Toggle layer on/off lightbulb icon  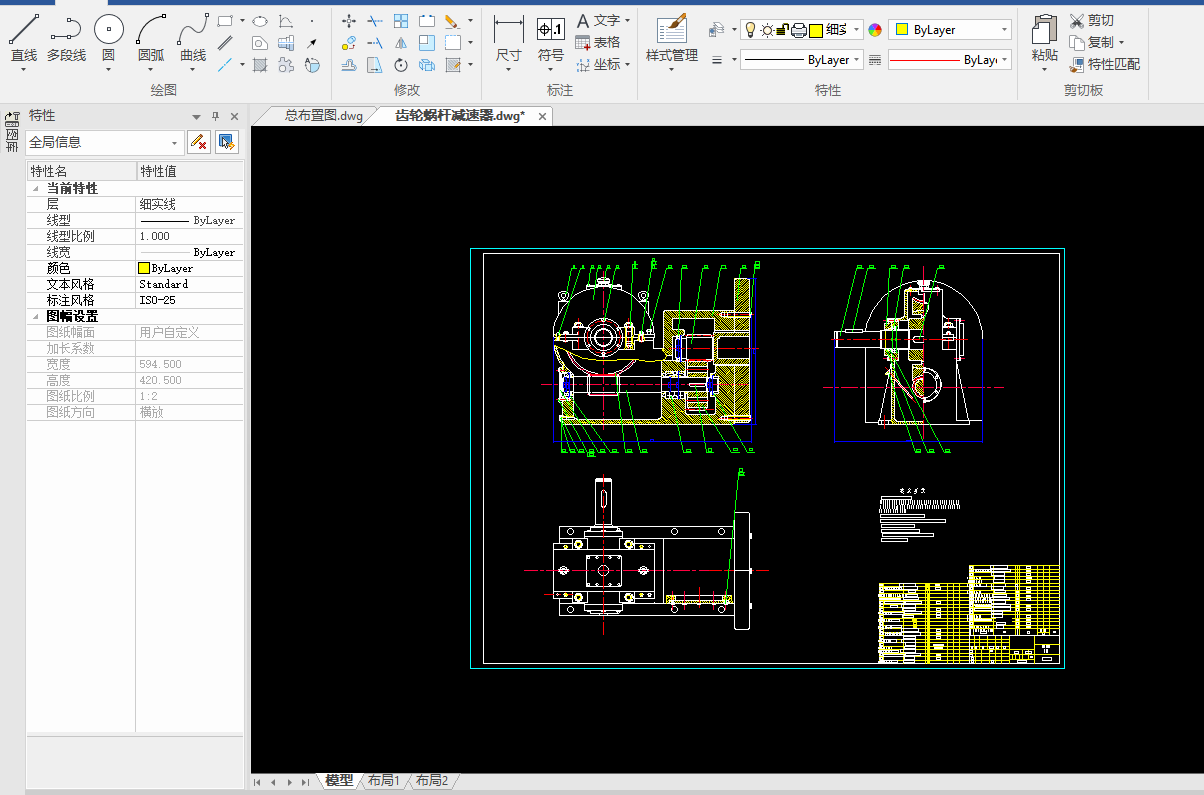[x=750, y=30]
